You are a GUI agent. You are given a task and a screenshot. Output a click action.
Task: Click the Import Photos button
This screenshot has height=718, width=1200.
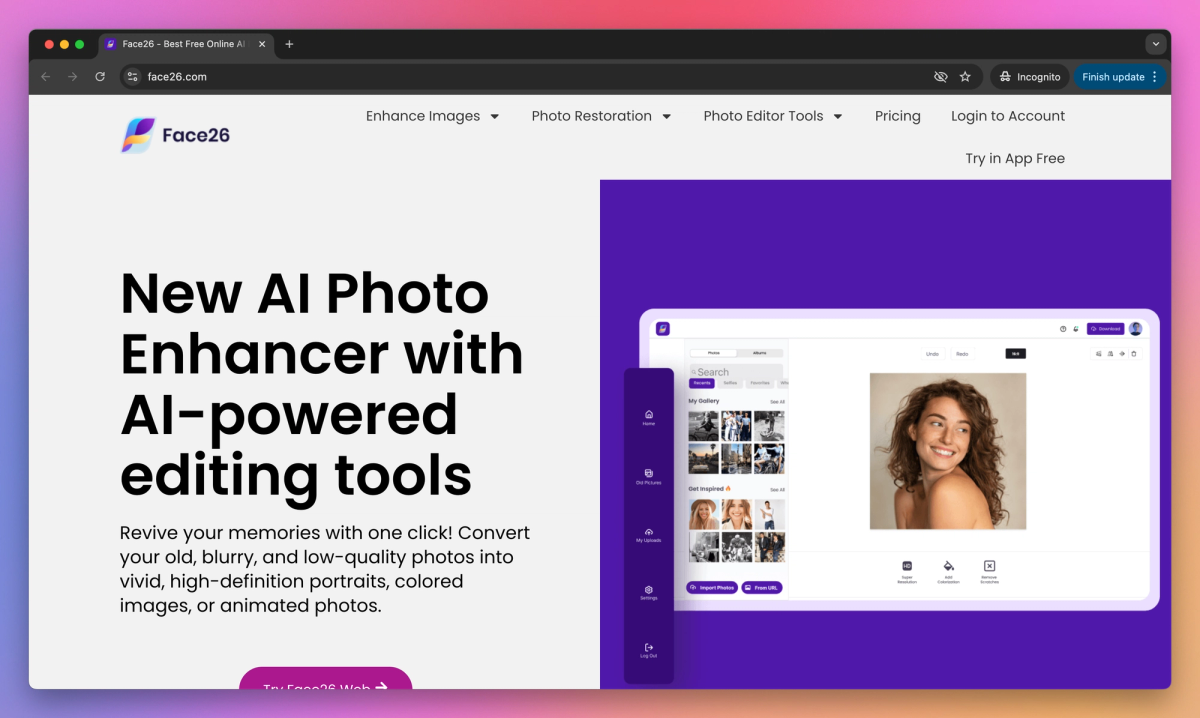(712, 587)
